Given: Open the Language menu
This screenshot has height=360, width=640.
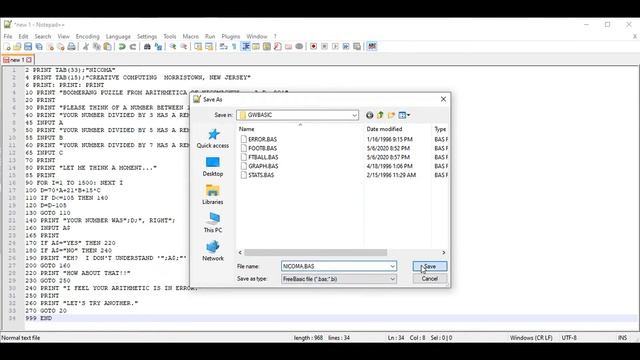Looking at the screenshot, I should (x=118, y=36).
